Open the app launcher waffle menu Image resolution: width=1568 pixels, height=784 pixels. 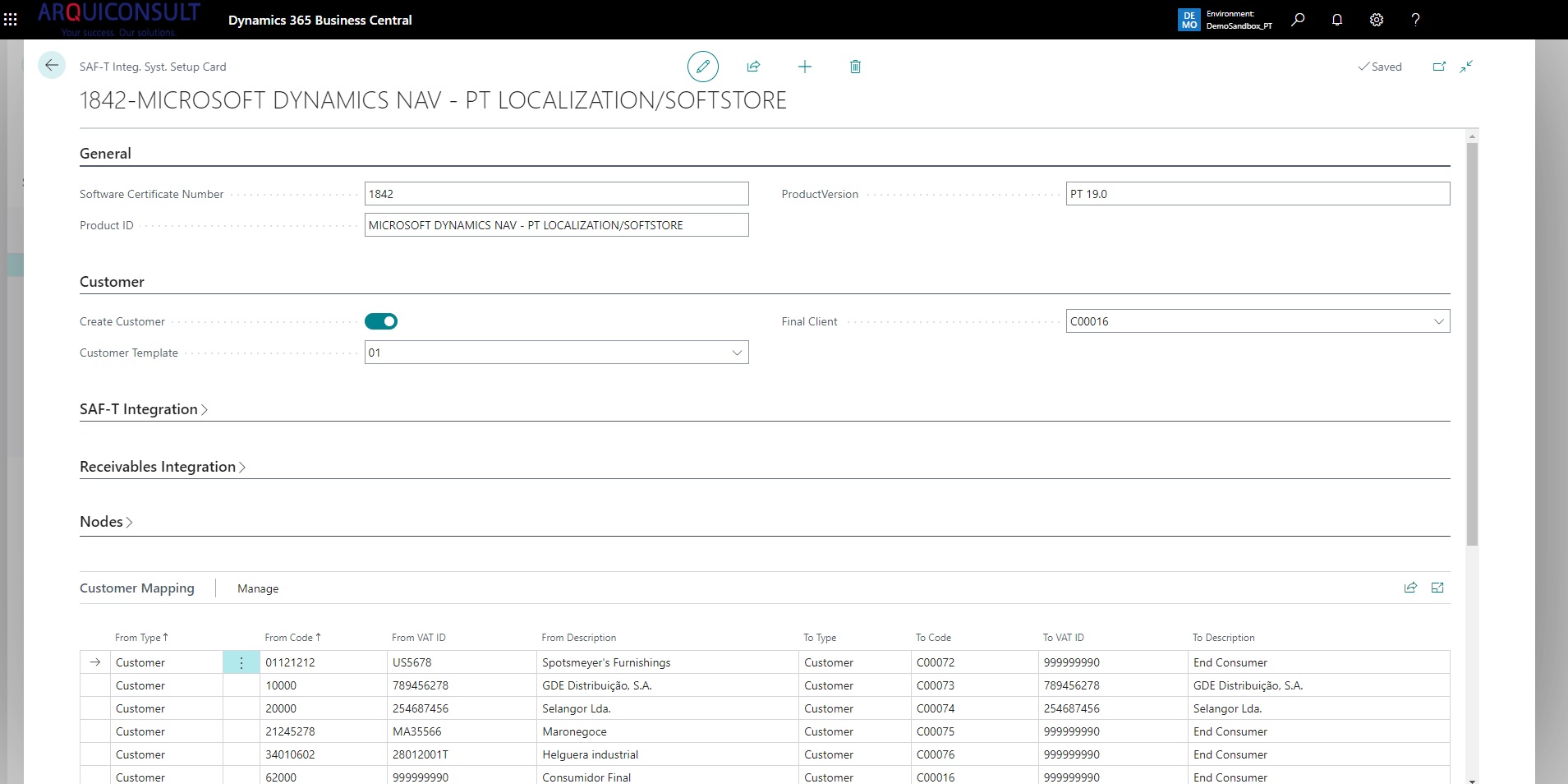pos(11,19)
